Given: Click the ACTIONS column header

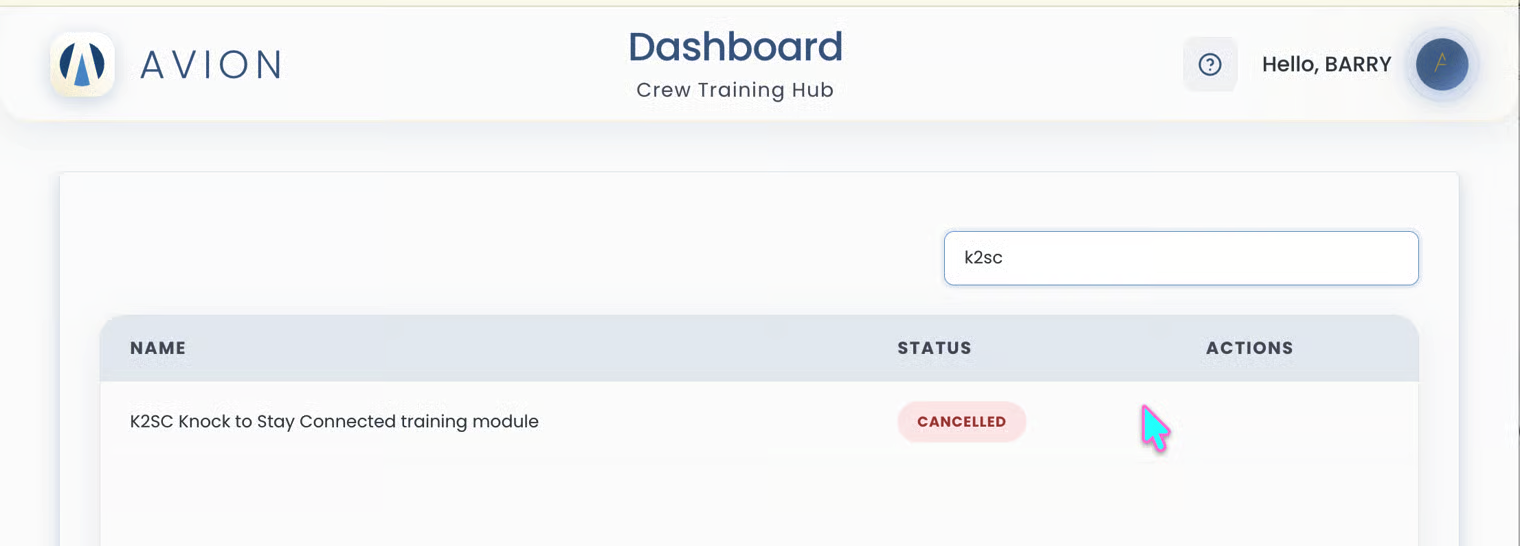Looking at the screenshot, I should point(1249,348).
